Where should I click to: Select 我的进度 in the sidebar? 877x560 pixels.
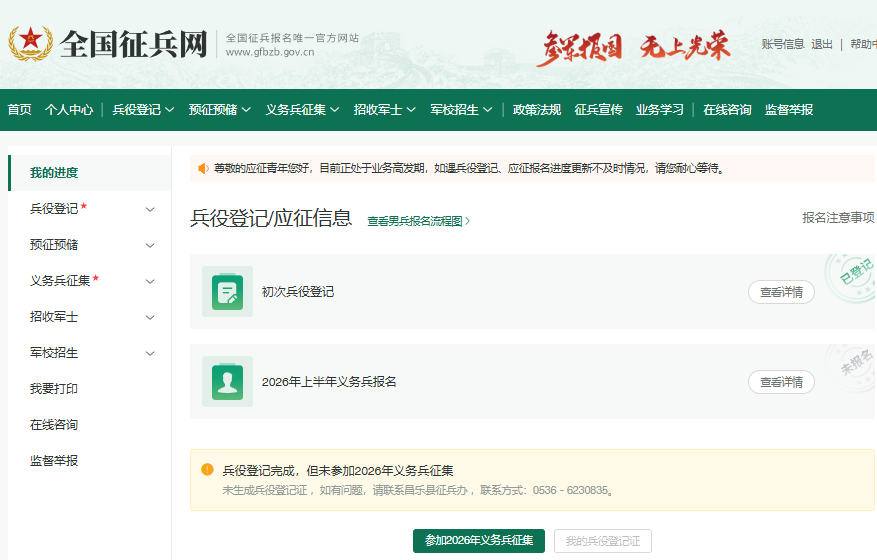click(54, 173)
